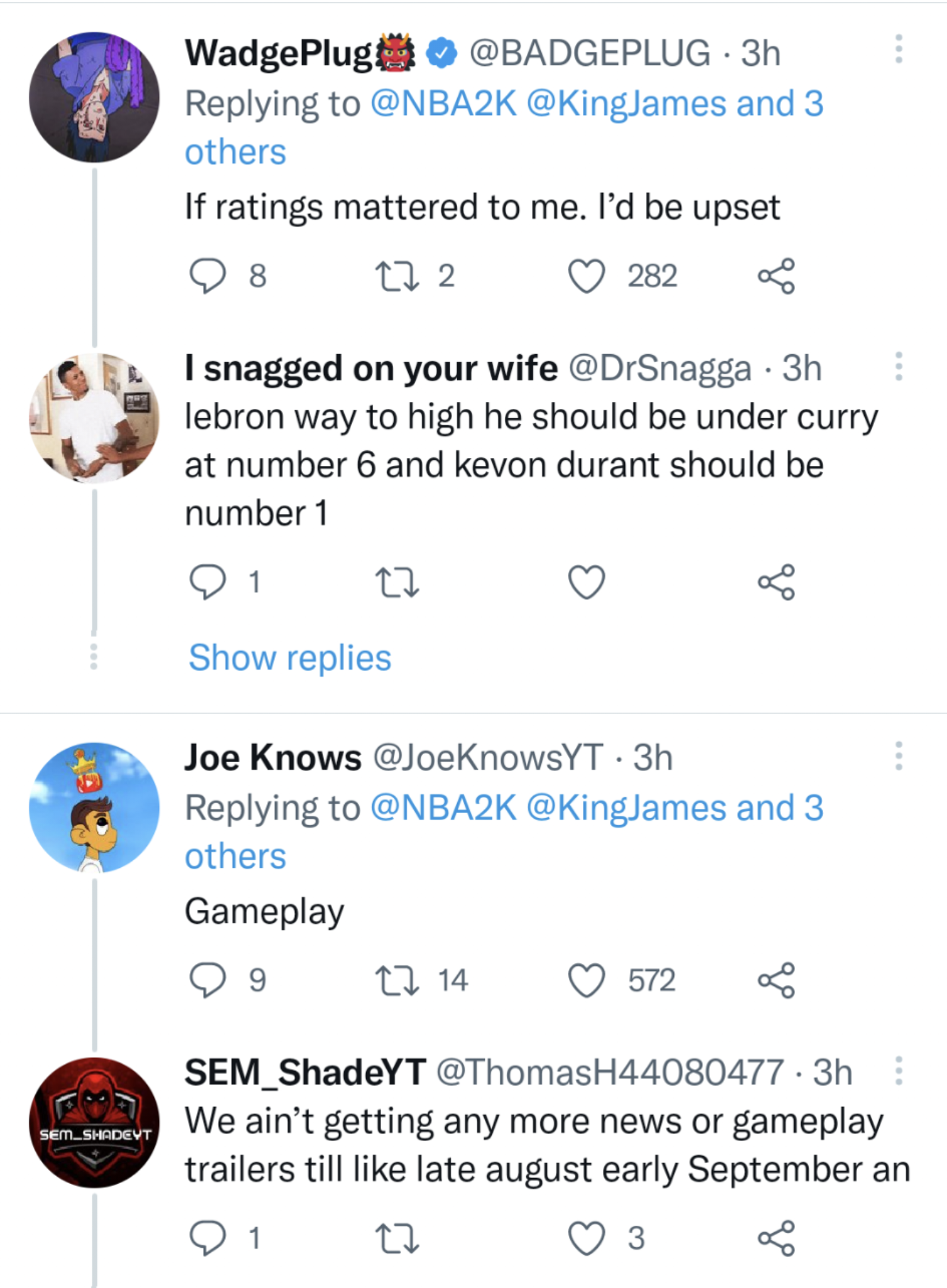Like DrSnagga's reply with the empty heart

[586, 582]
